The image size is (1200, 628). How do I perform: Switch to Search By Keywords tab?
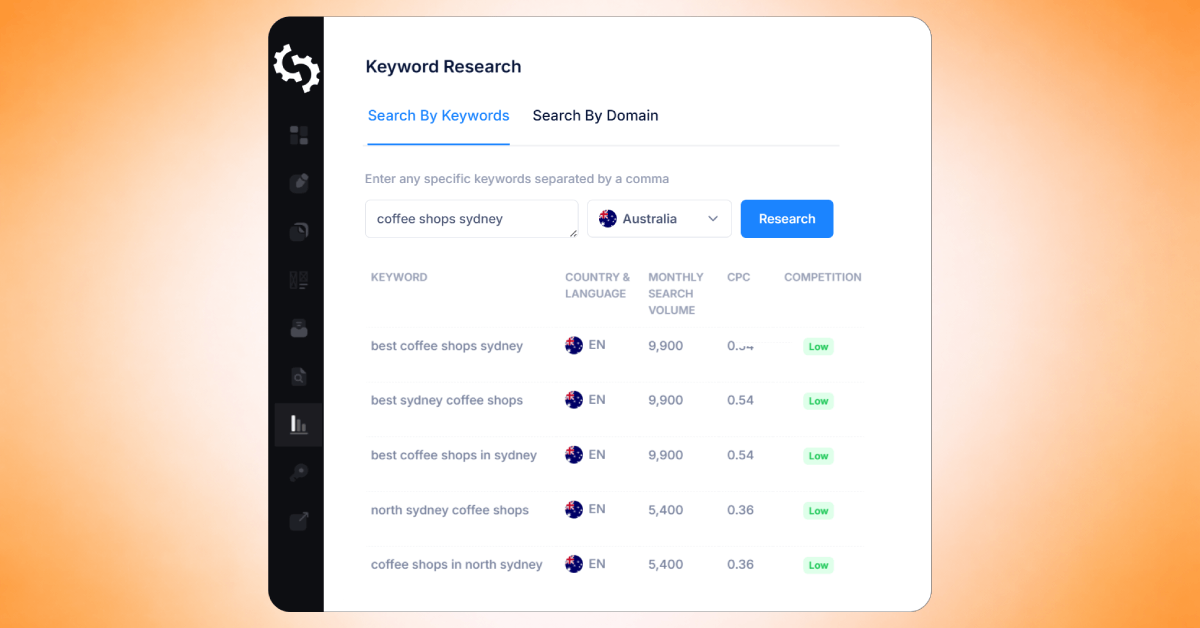click(438, 116)
